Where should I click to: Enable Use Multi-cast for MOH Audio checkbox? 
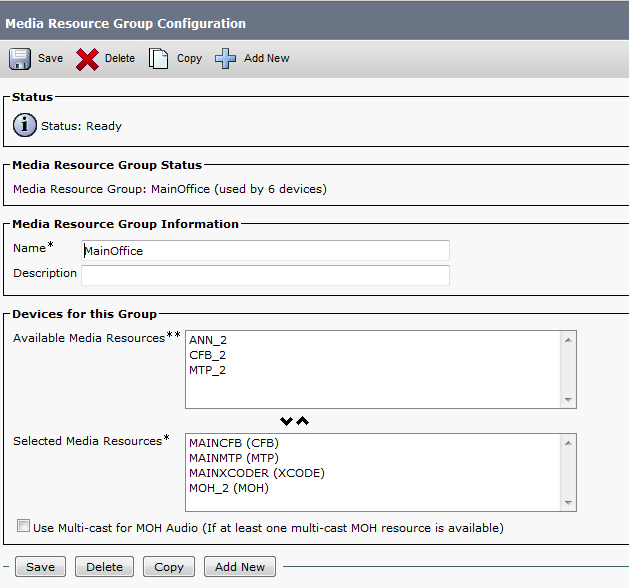tap(23, 527)
